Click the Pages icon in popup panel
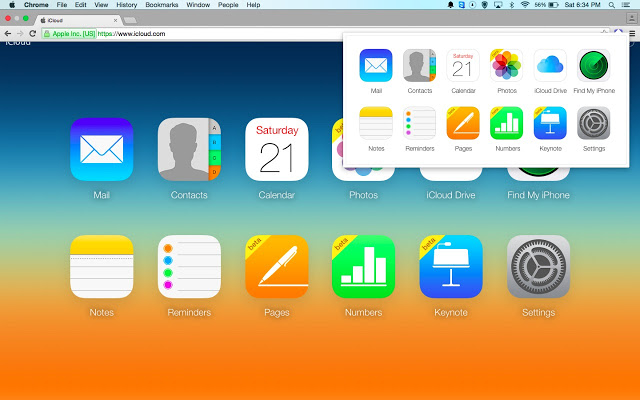The image size is (640, 400). (x=463, y=123)
